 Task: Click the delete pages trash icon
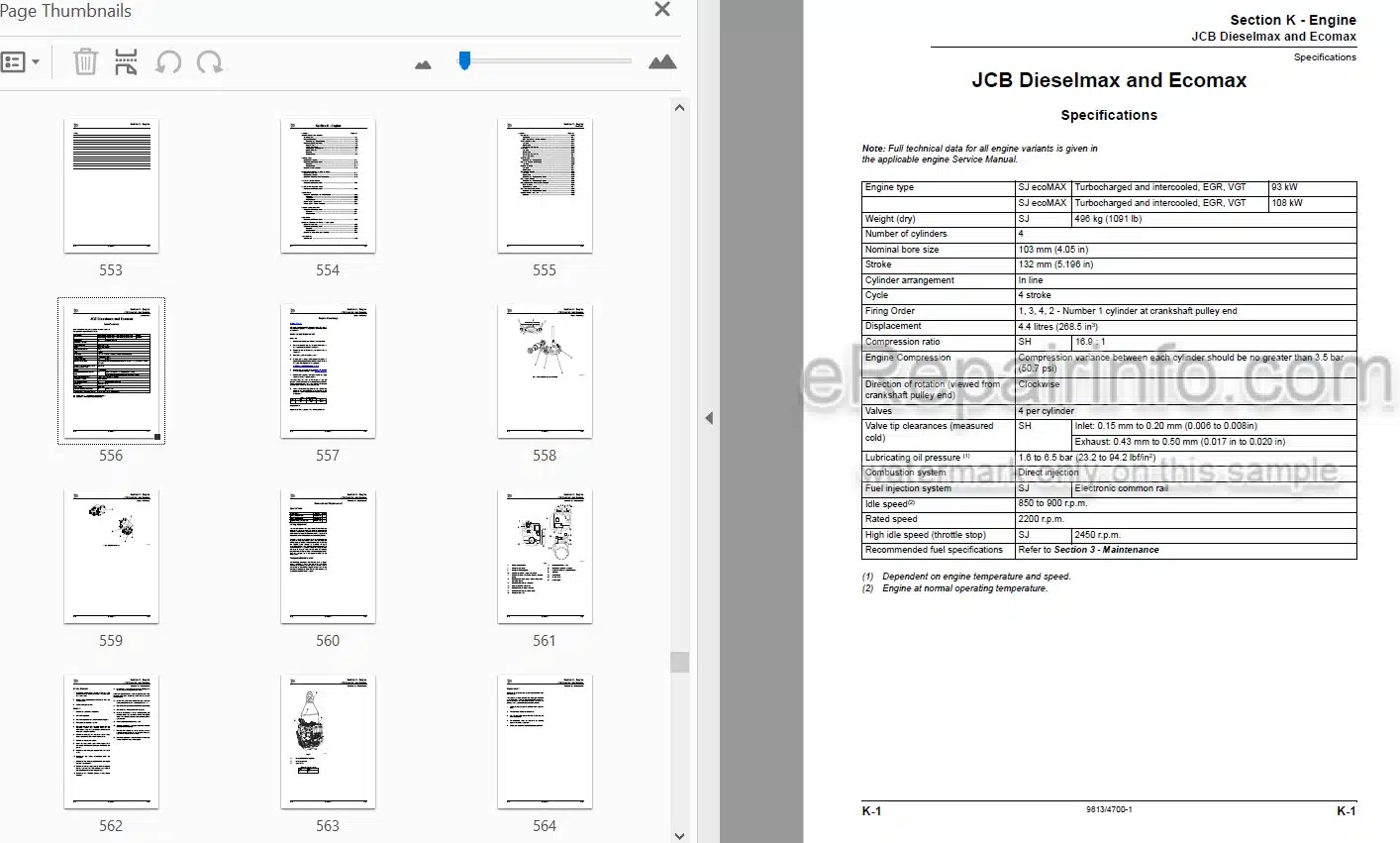[85, 62]
